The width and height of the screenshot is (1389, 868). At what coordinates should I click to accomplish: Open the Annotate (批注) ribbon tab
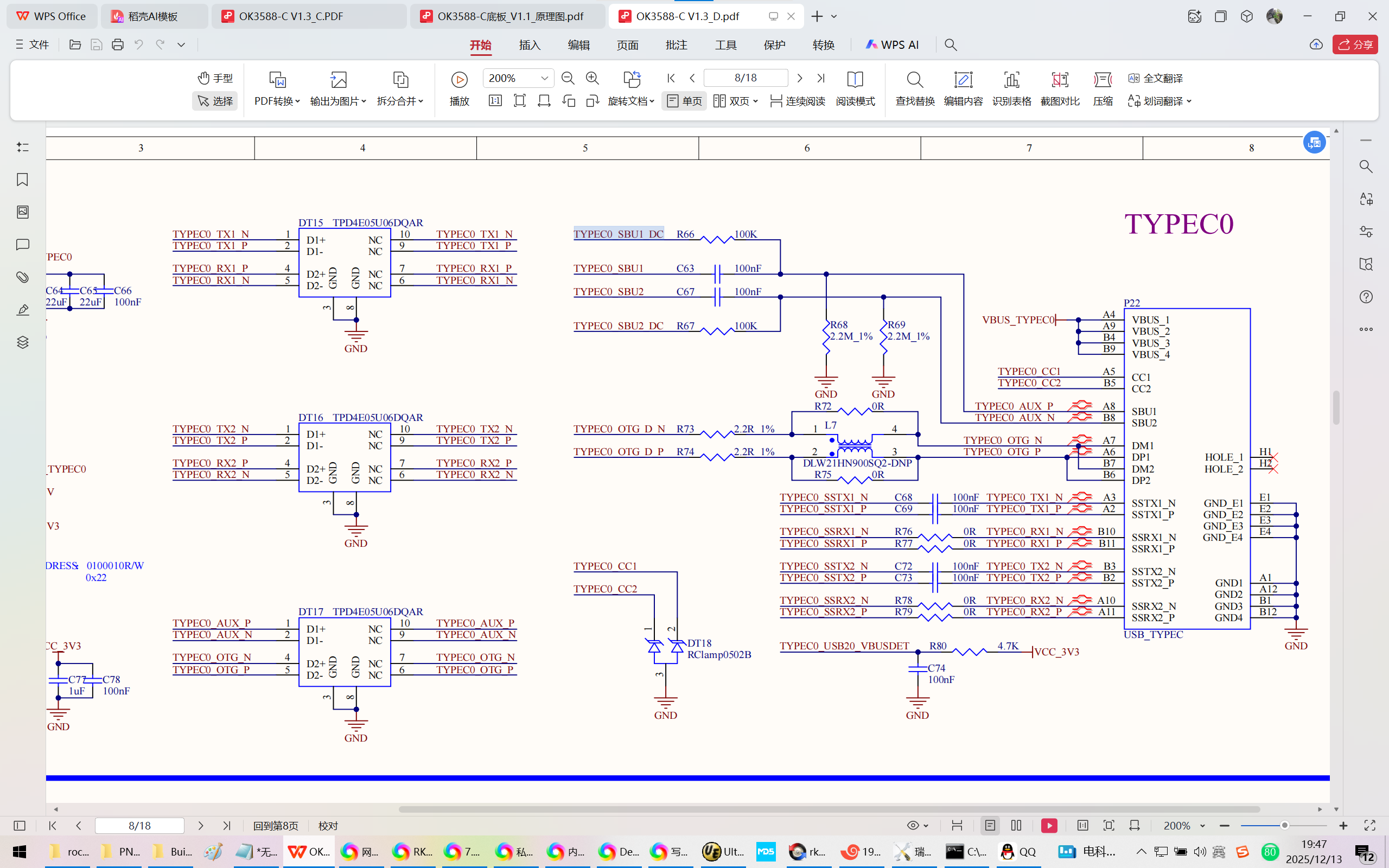tap(676, 45)
